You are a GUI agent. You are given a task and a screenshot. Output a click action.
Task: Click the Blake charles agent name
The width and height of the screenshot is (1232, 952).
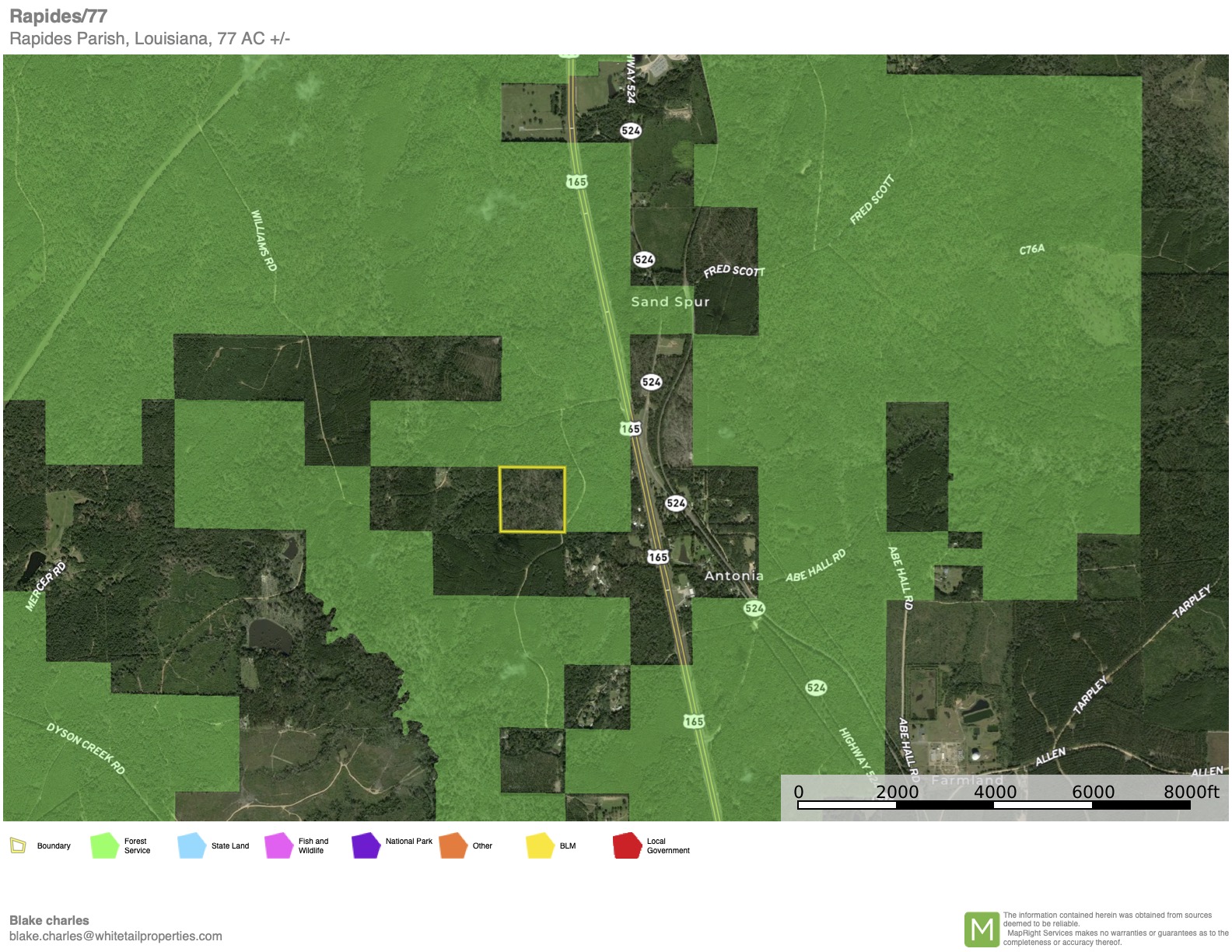(x=49, y=920)
